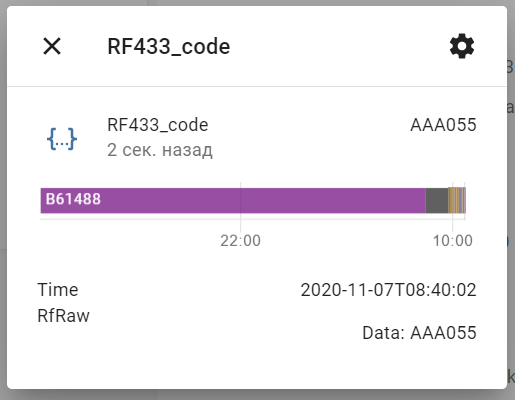This screenshot has height=400, width=515.
Task: Close the RF433_code dialog with X
Action: tap(52, 46)
